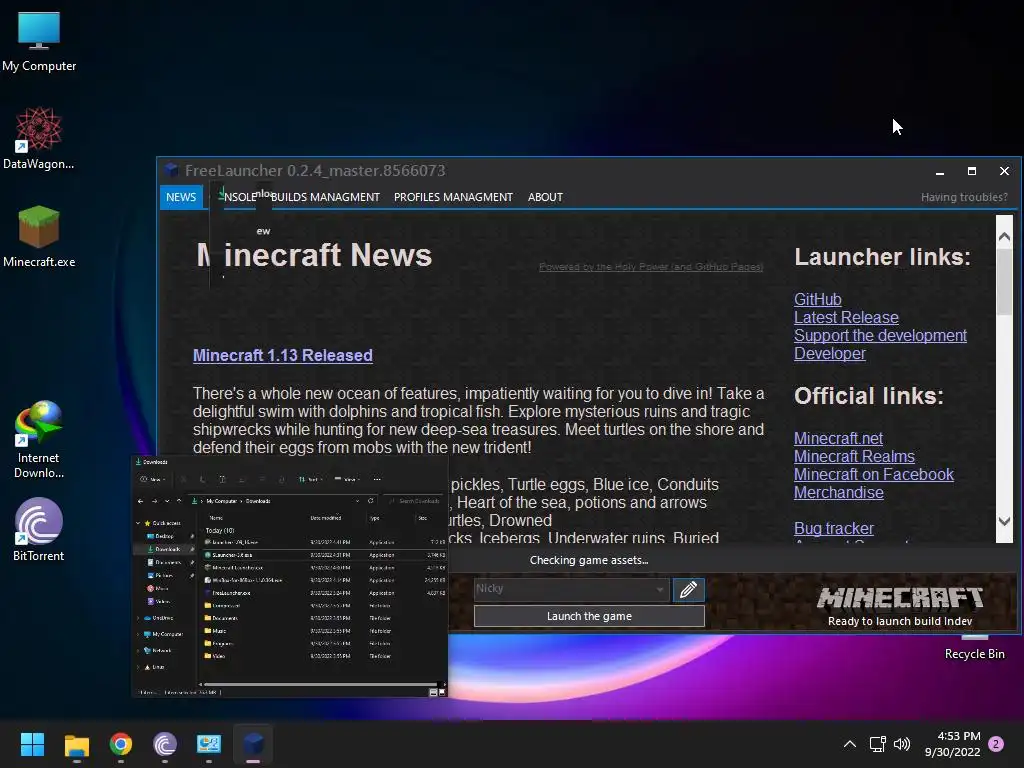
Task: Open the volume tray icon
Action: tap(902, 744)
